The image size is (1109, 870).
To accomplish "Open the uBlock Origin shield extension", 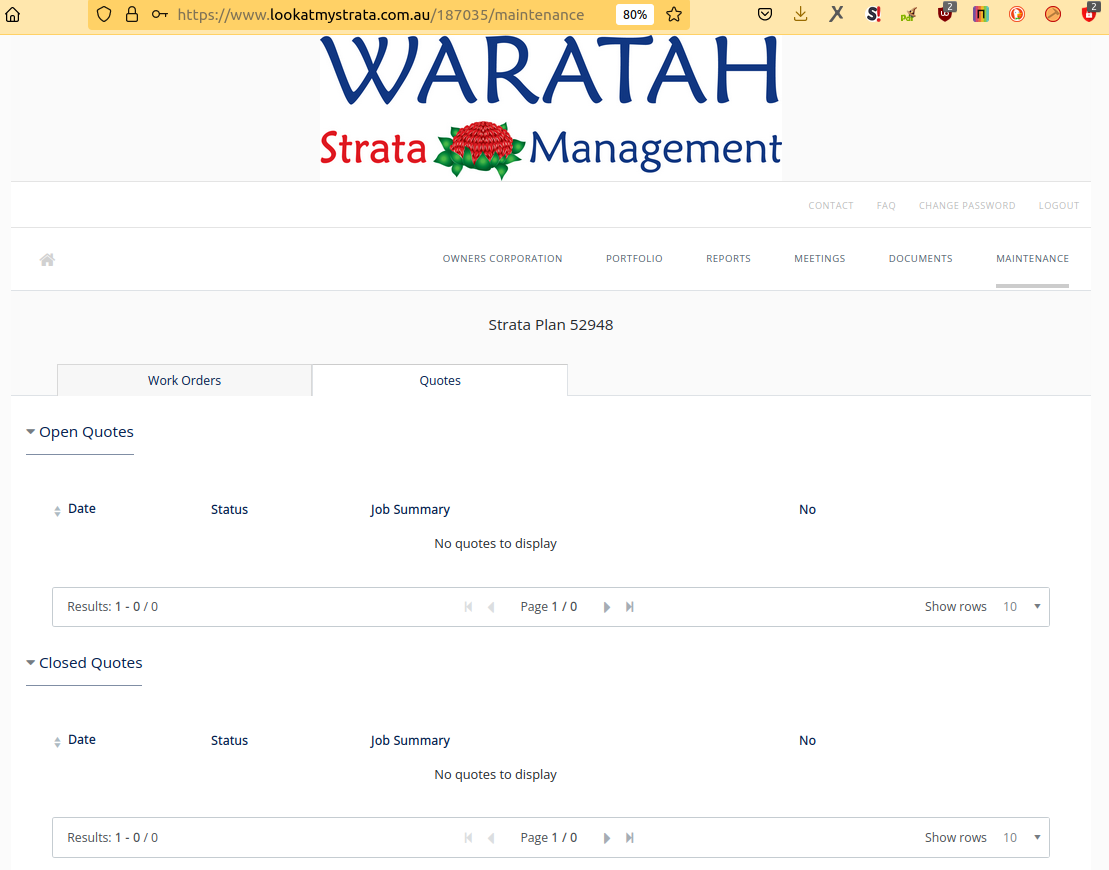I will (946, 13).
